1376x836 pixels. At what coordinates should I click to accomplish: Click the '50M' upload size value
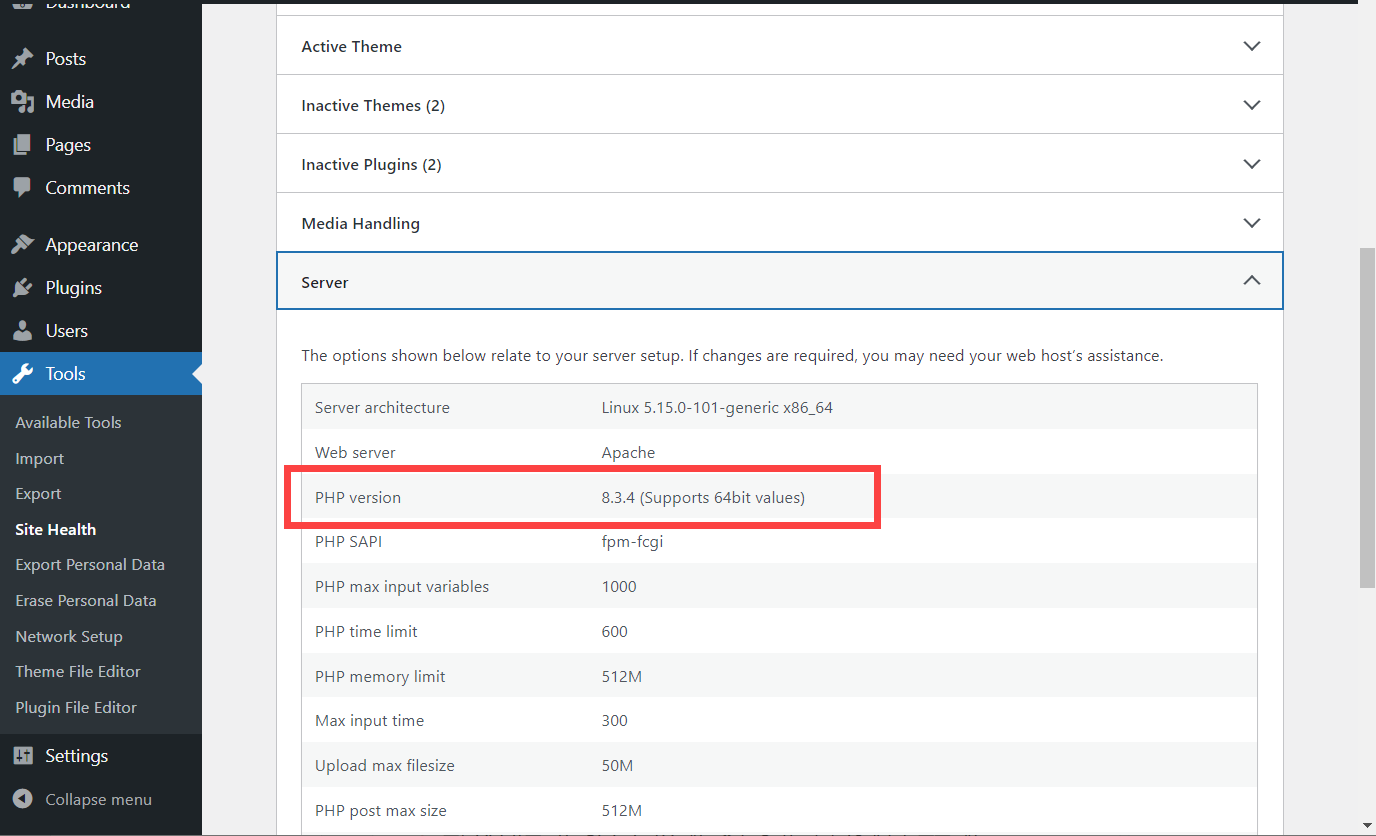tap(617, 766)
